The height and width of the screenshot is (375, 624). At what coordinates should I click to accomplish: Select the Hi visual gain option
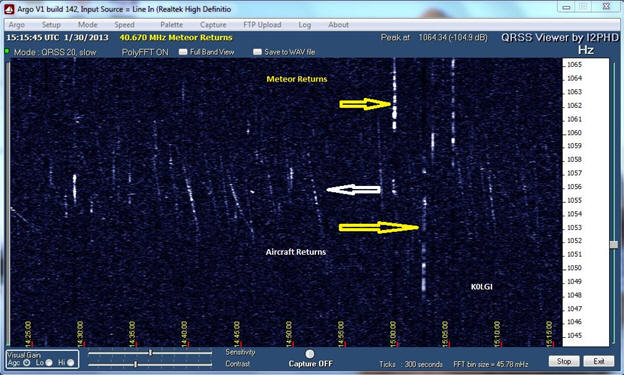[x=70, y=363]
